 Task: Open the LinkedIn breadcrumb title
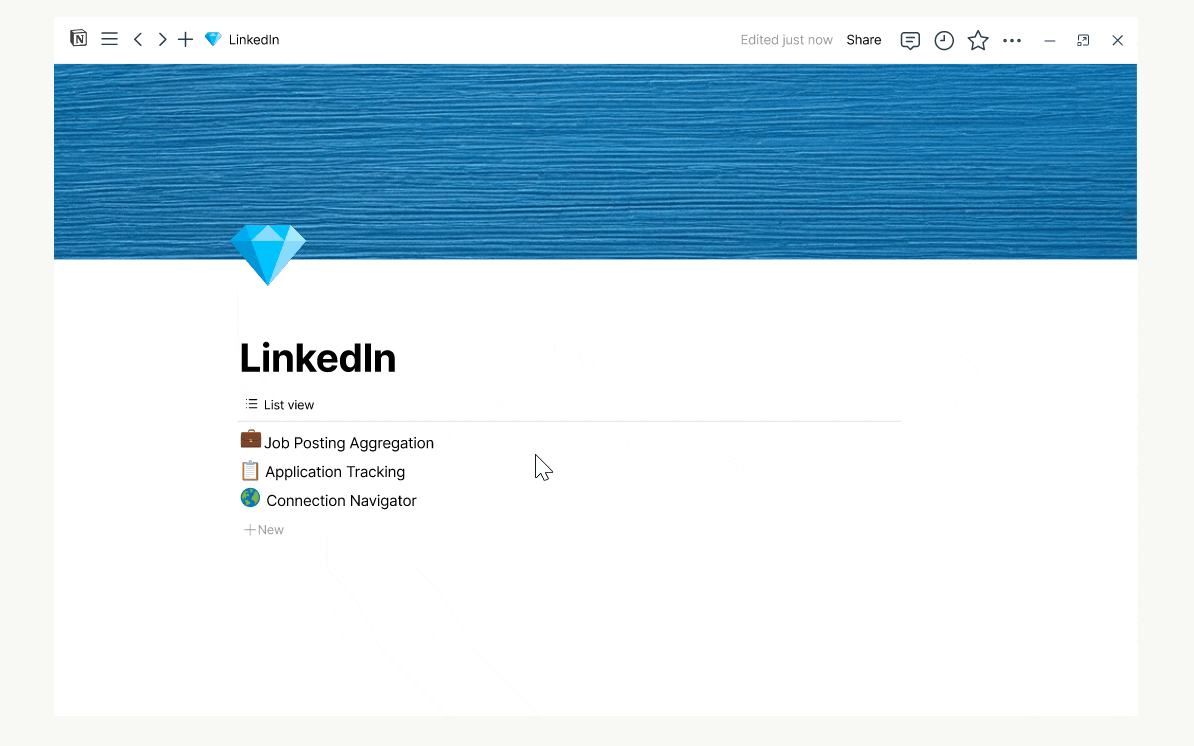click(254, 40)
